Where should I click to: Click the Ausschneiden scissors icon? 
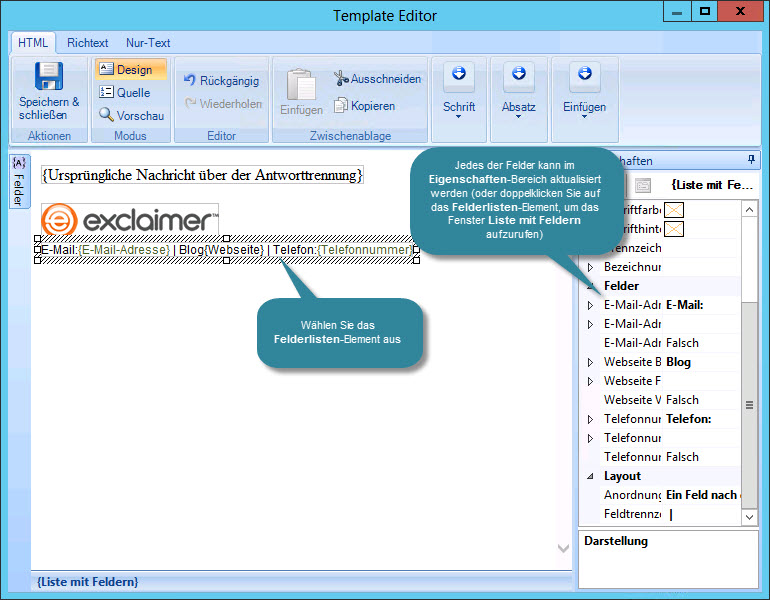pyautogui.click(x=341, y=78)
